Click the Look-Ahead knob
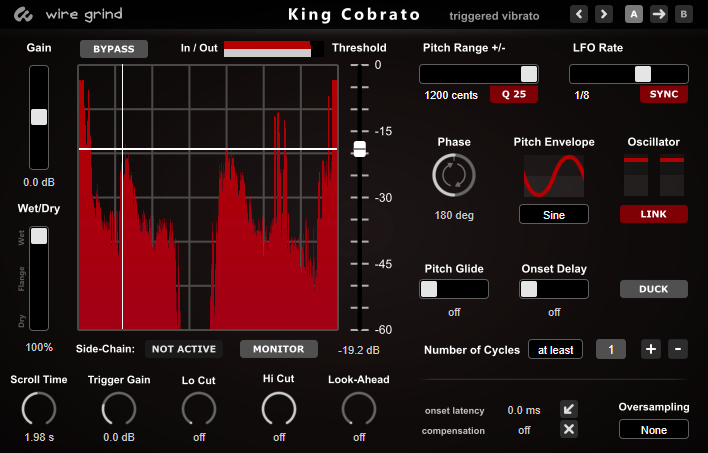 tap(359, 409)
